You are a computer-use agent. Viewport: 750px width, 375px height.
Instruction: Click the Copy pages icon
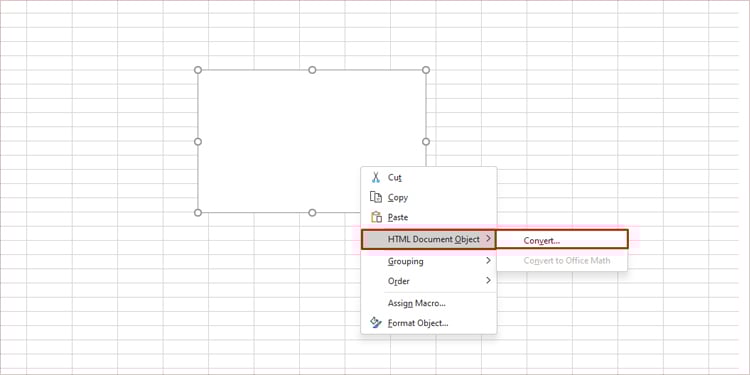pyautogui.click(x=376, y=197)
